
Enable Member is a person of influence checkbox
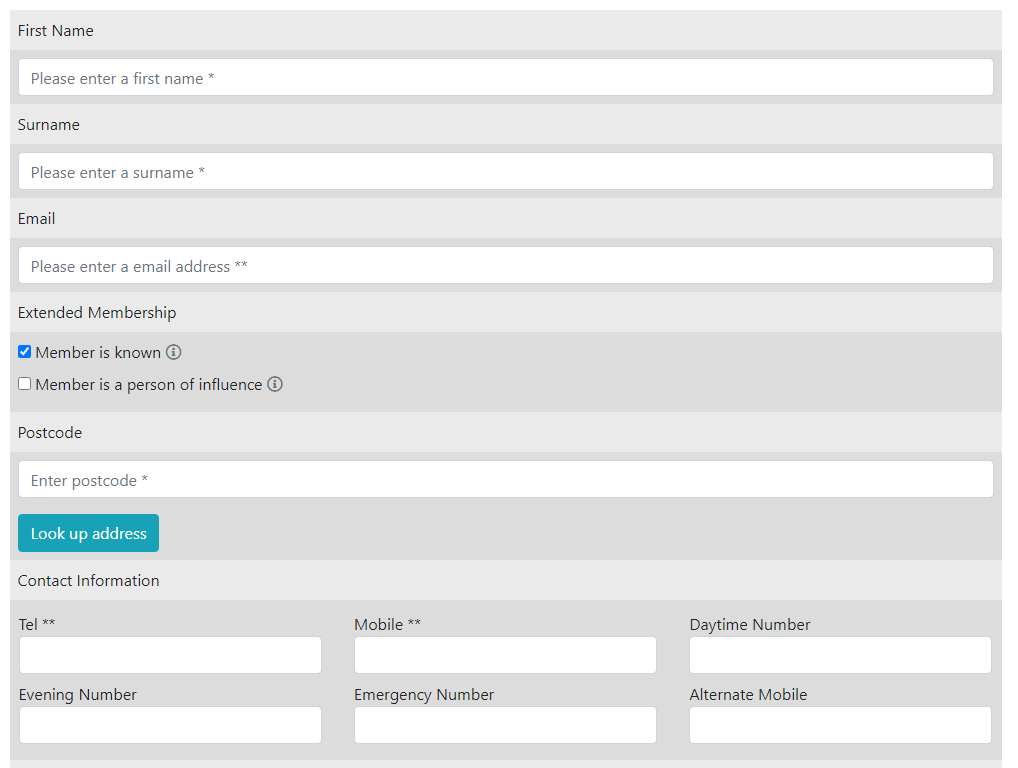pos(25,384)
